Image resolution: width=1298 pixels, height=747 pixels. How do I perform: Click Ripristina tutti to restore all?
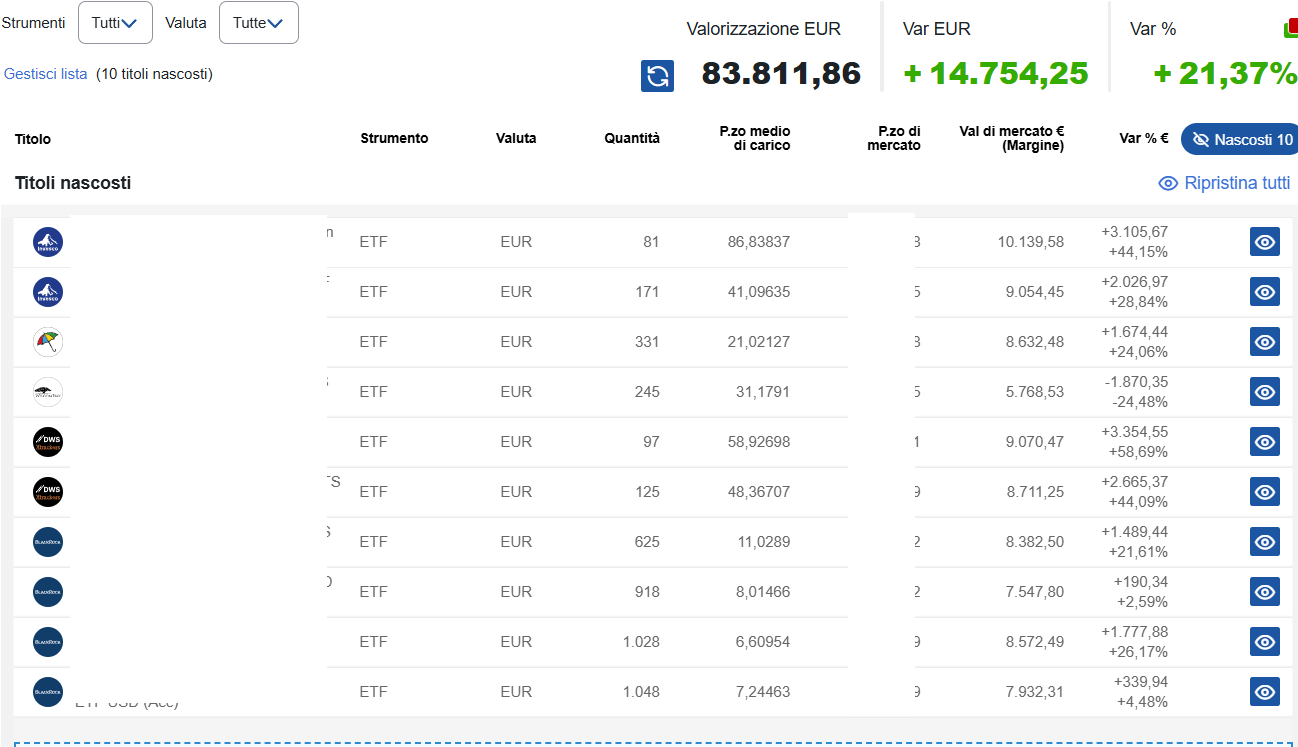click(x=1236, y=183)
